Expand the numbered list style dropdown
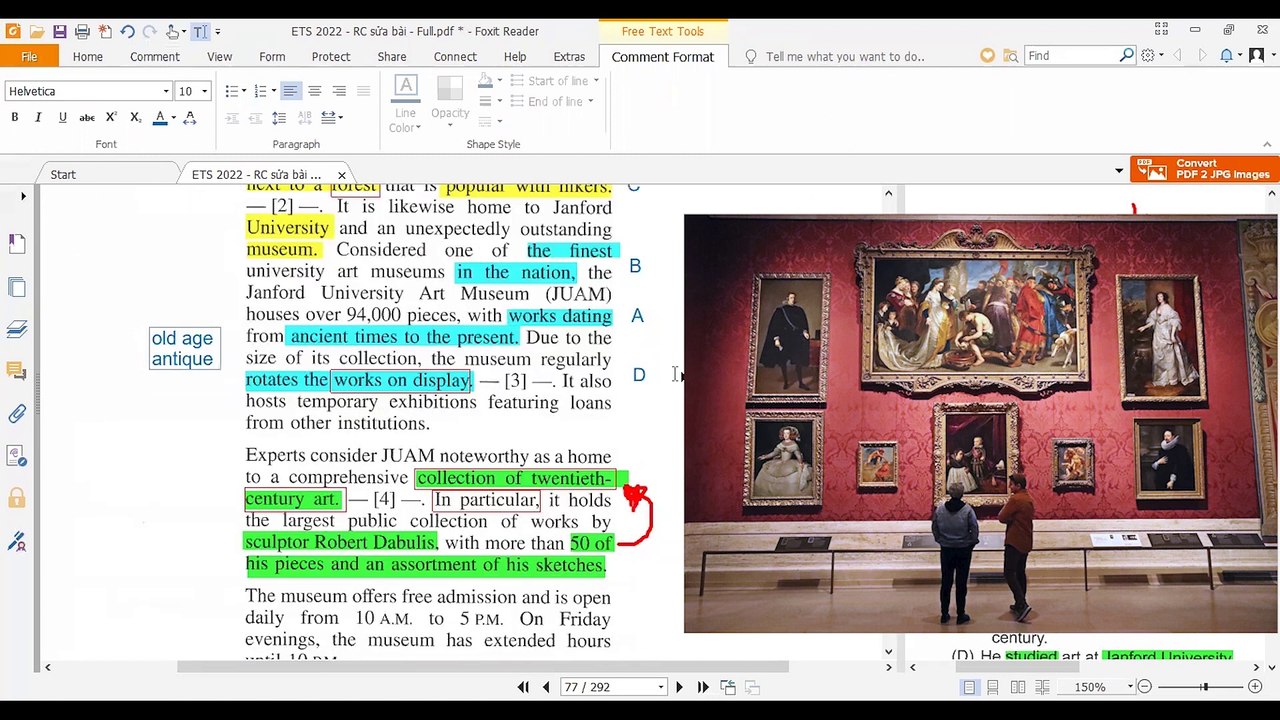The image size is (1280, 720). point(273,91)
